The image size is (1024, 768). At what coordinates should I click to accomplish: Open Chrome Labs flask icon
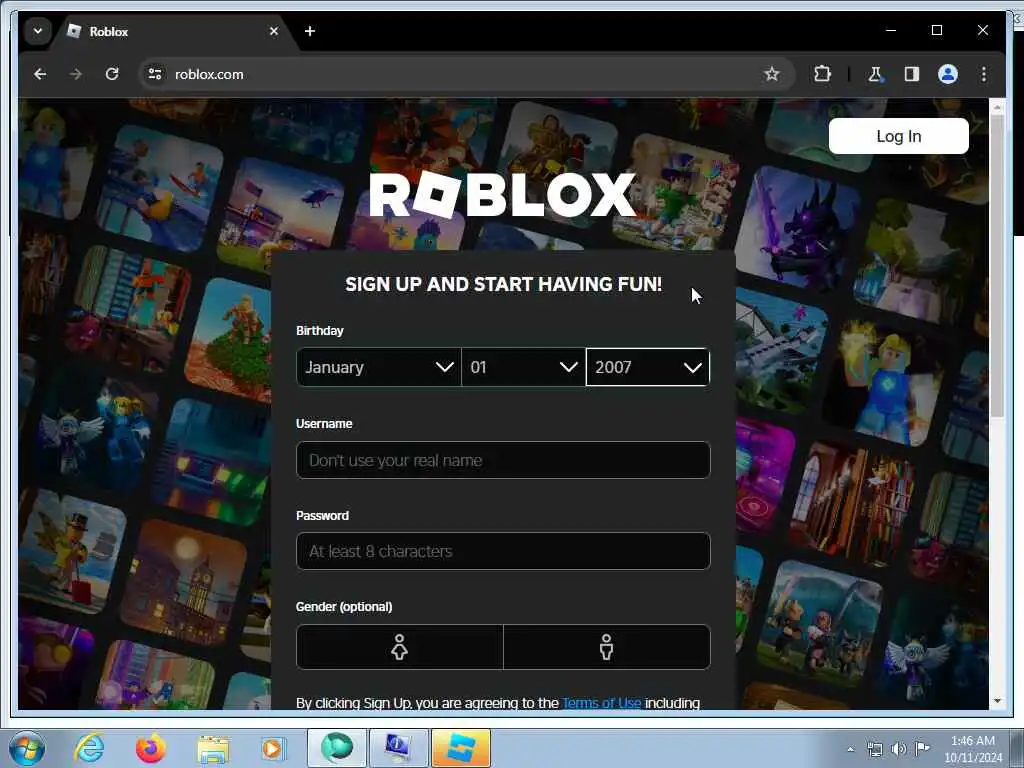(x=875, y=74)
